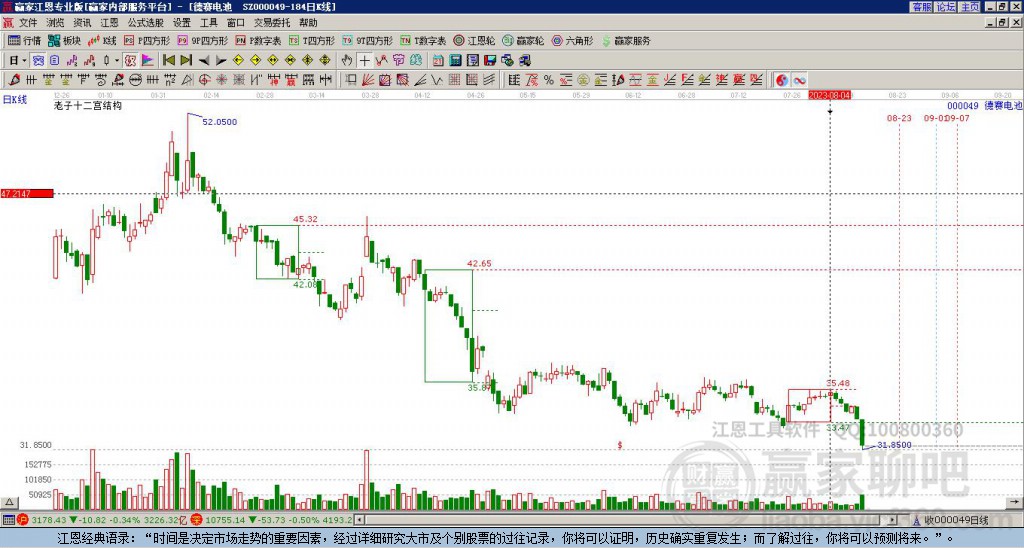Click the 45.32 resistance label
Image resolution: width=1024 pixels, height=548 pixels.
(x=305, y=219)
